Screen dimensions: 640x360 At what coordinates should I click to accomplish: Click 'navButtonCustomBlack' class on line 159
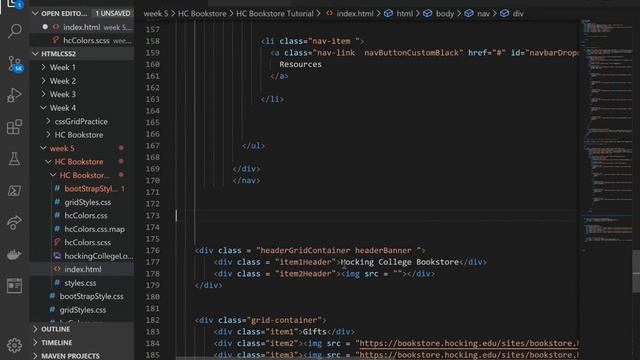[x=411, y=53]
